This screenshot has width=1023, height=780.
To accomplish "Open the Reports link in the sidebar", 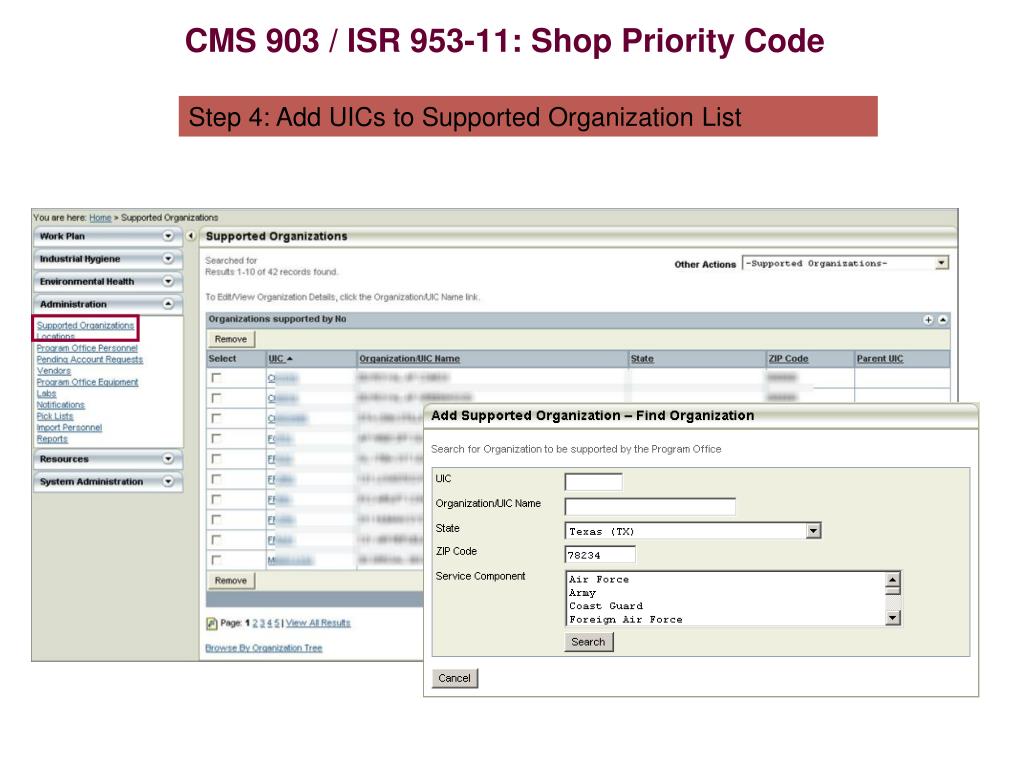I will pyautogui.click(x=52, y=439).
